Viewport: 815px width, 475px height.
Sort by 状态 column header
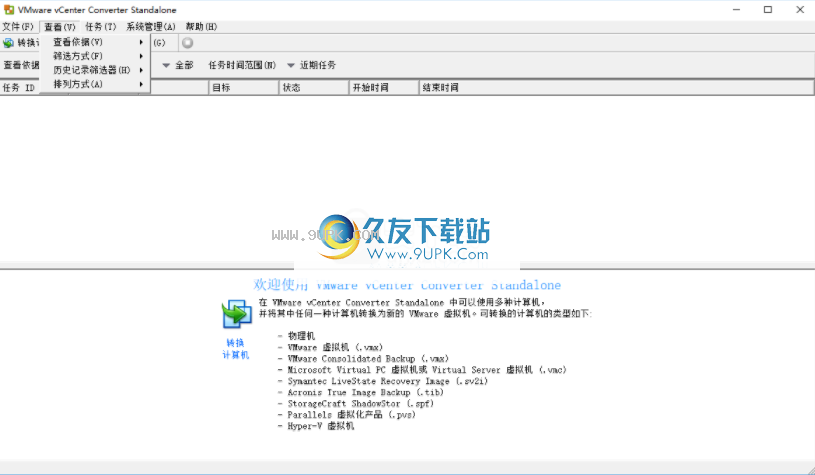pos(314,88)
